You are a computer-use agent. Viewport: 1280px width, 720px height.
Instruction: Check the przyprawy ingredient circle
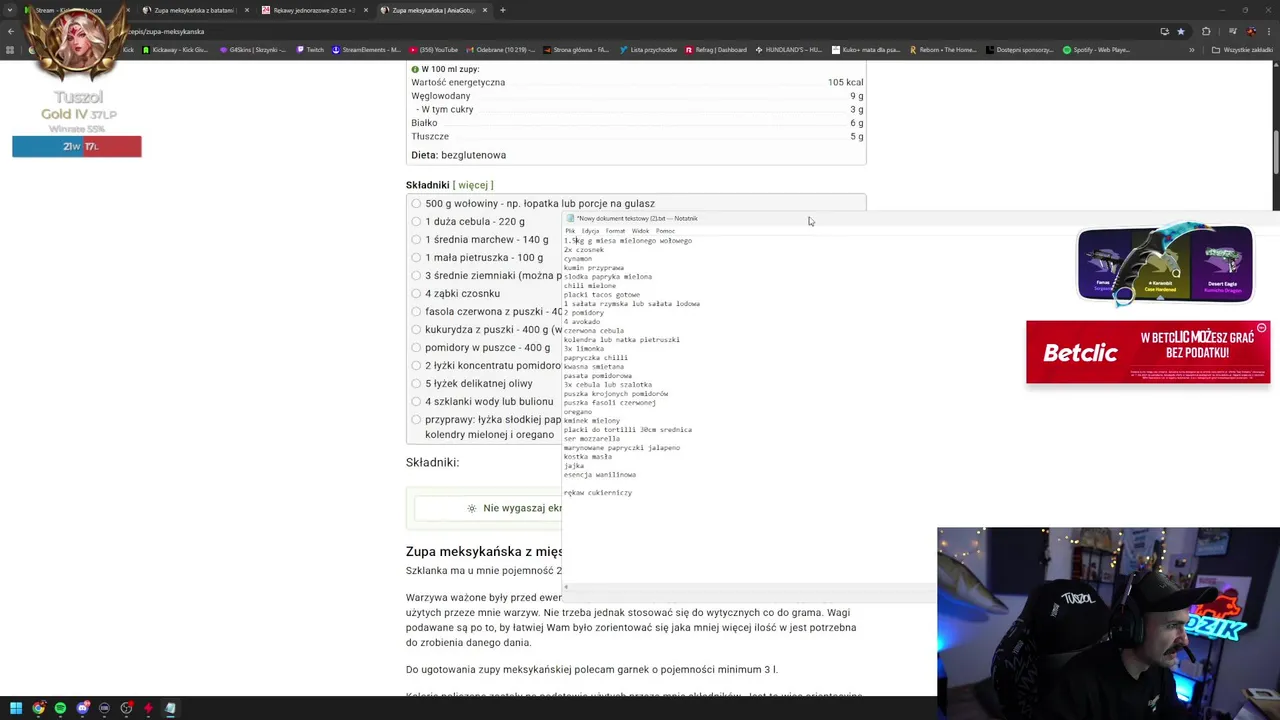(x=416, y=419)
